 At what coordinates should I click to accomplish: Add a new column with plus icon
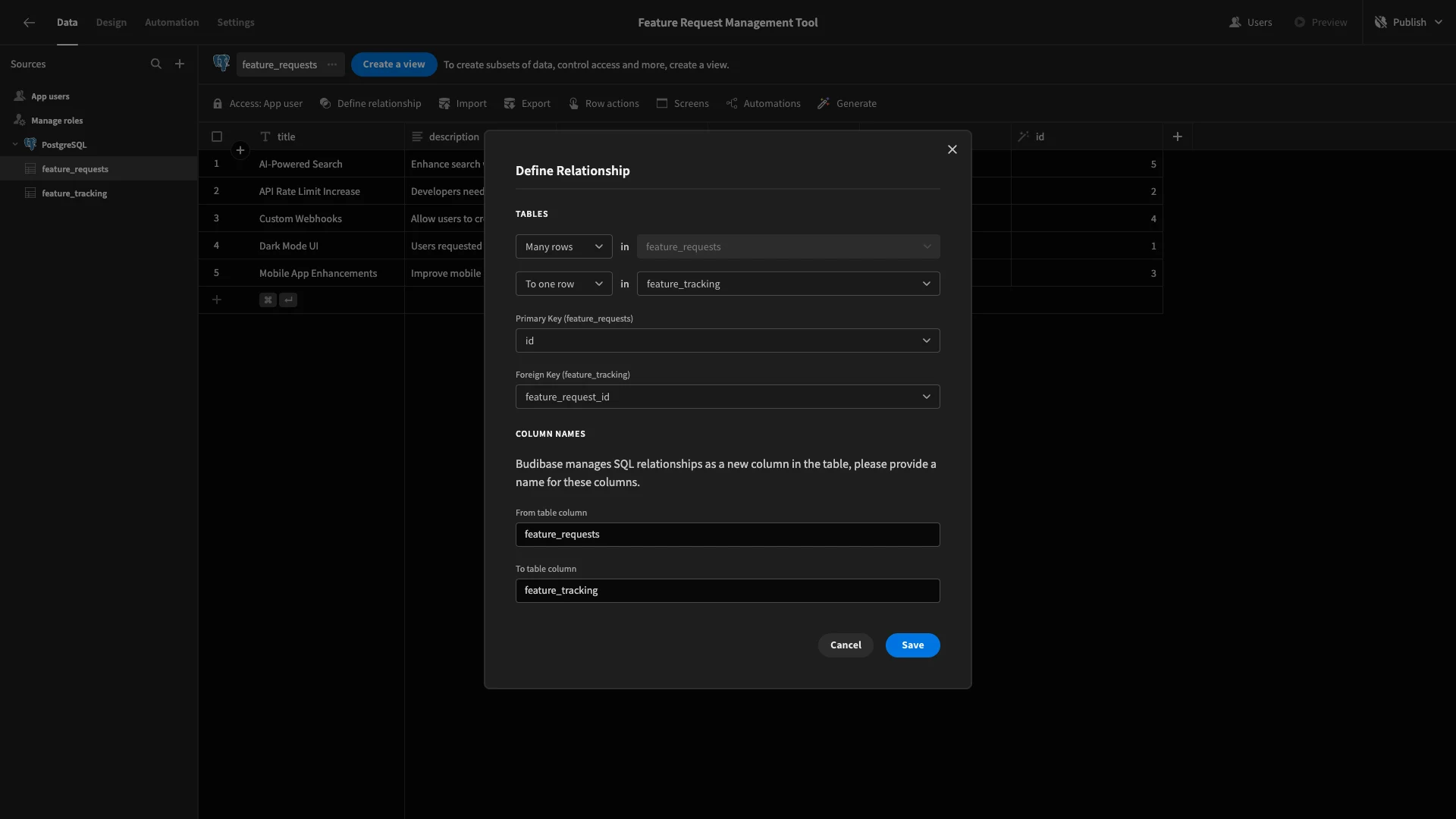[1178, 136]
